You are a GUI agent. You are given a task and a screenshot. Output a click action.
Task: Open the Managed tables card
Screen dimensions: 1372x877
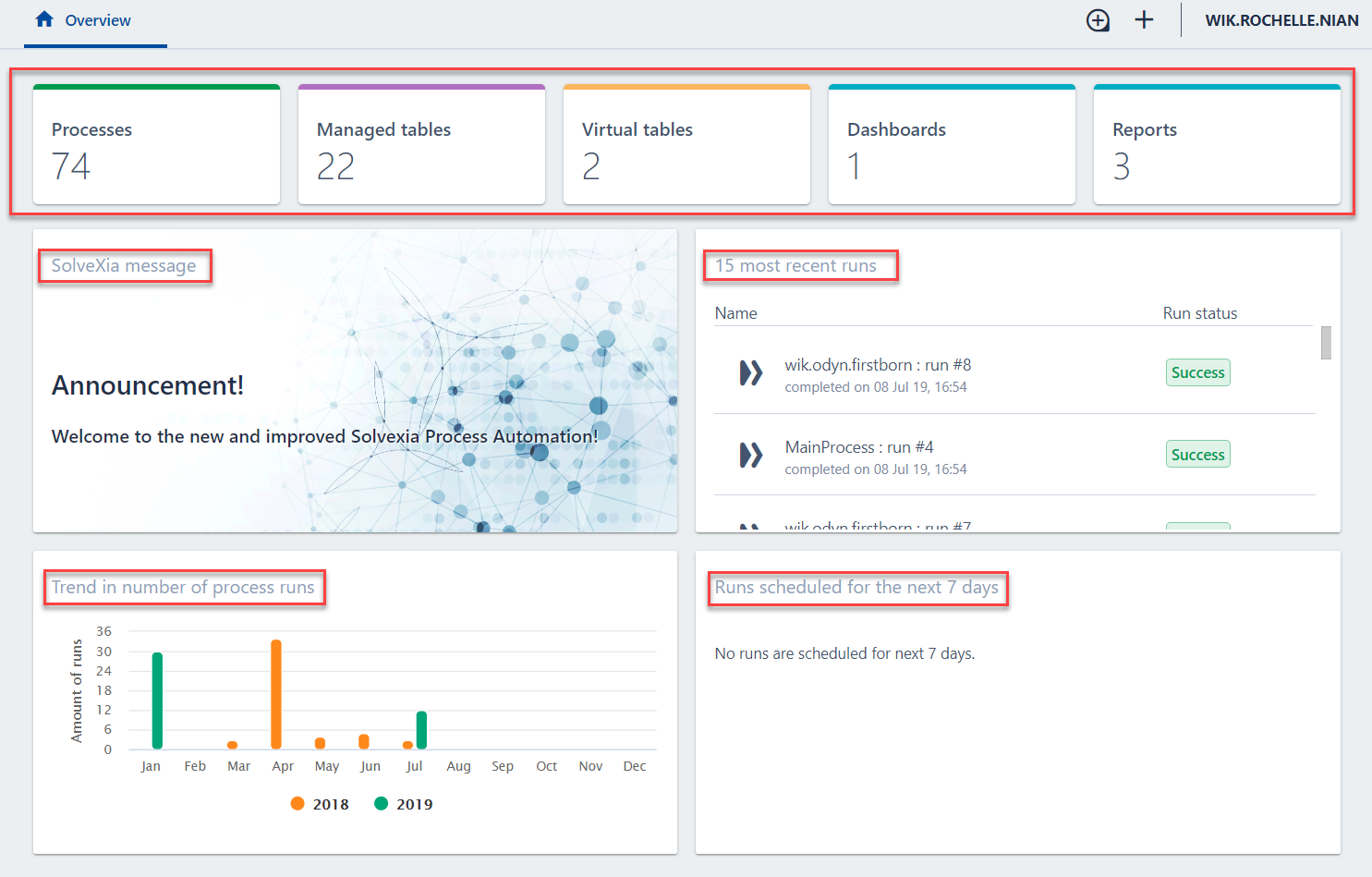421,146
